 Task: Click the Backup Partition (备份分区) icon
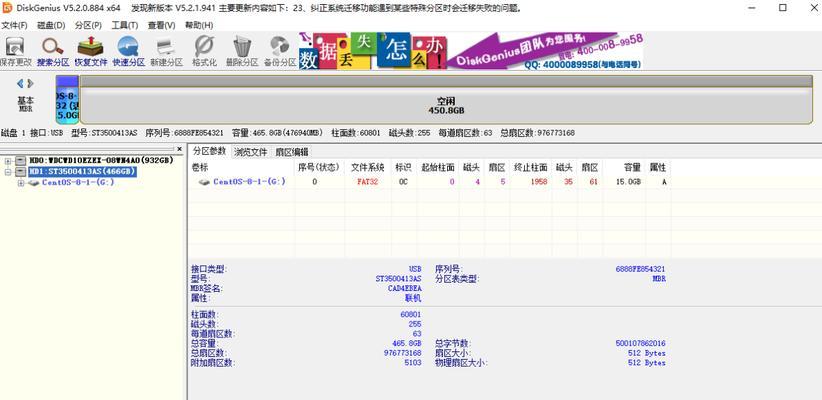(280, 51)
